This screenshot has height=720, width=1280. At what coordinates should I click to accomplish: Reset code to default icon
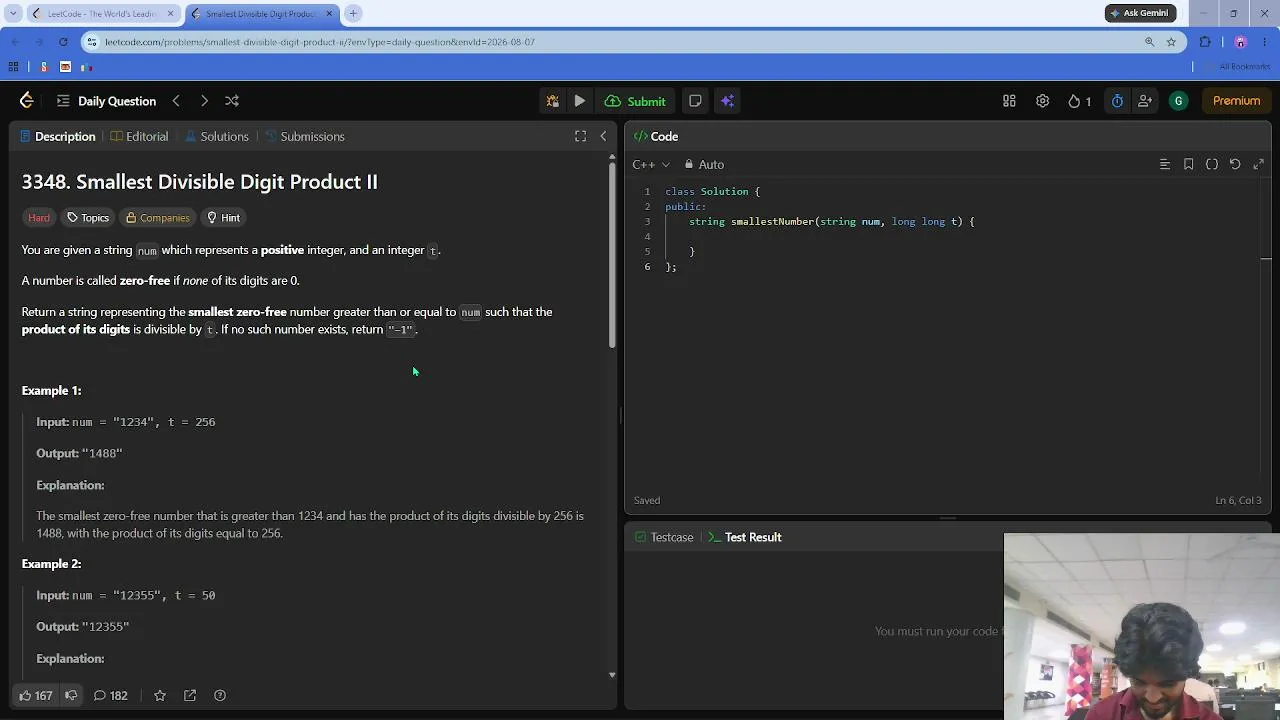1235,164
